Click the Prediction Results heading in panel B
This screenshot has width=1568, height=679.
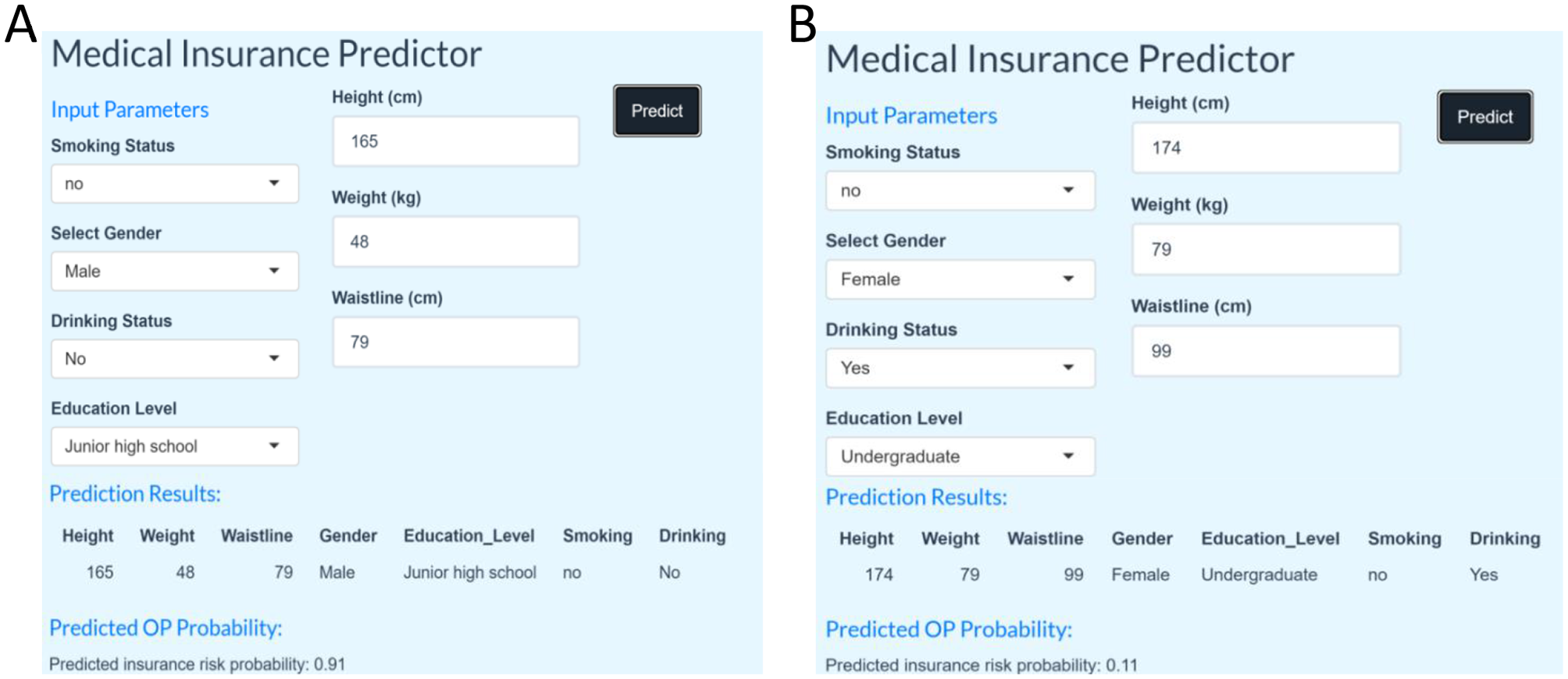(916, 496)
